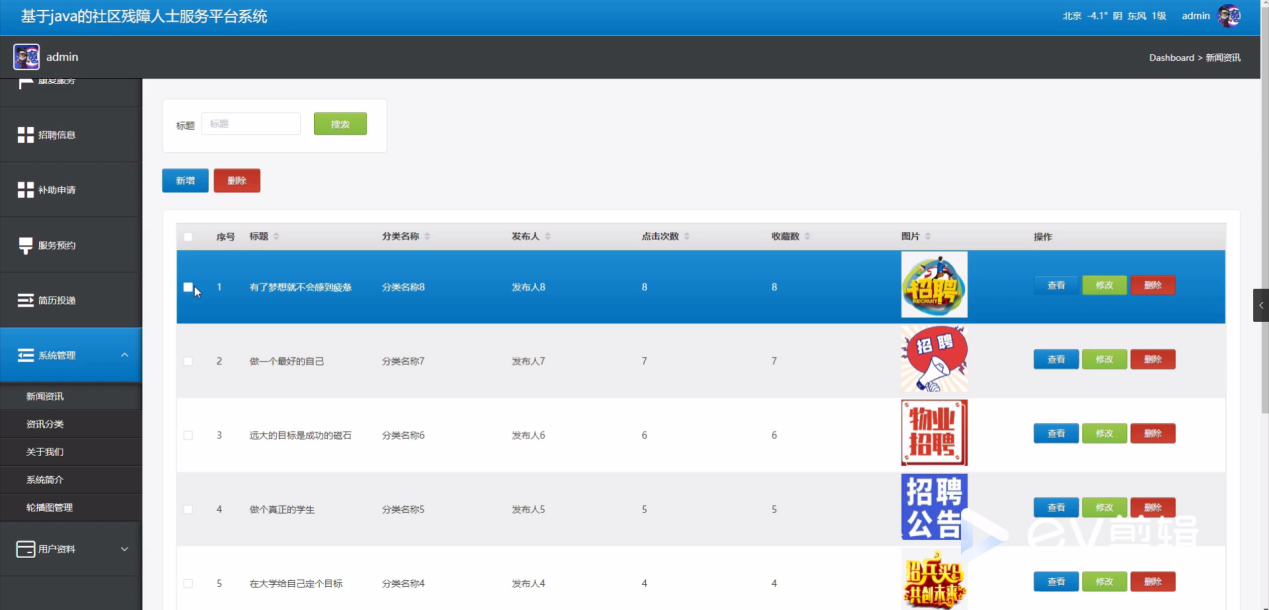Tick the checkbox for row 做一个最好的自己

pyautogui.click(x=188, y=361)
